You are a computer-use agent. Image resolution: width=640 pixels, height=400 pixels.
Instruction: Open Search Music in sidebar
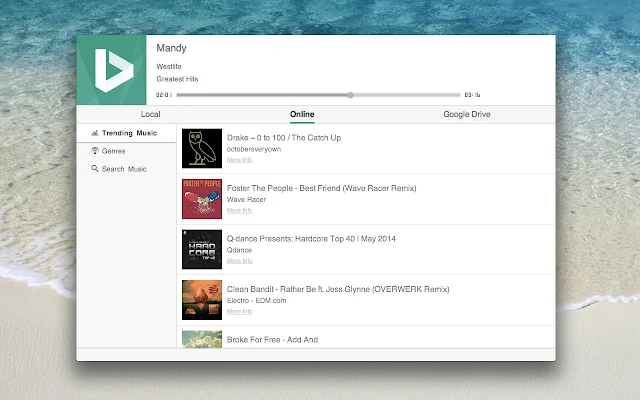(x=126, y=169)
